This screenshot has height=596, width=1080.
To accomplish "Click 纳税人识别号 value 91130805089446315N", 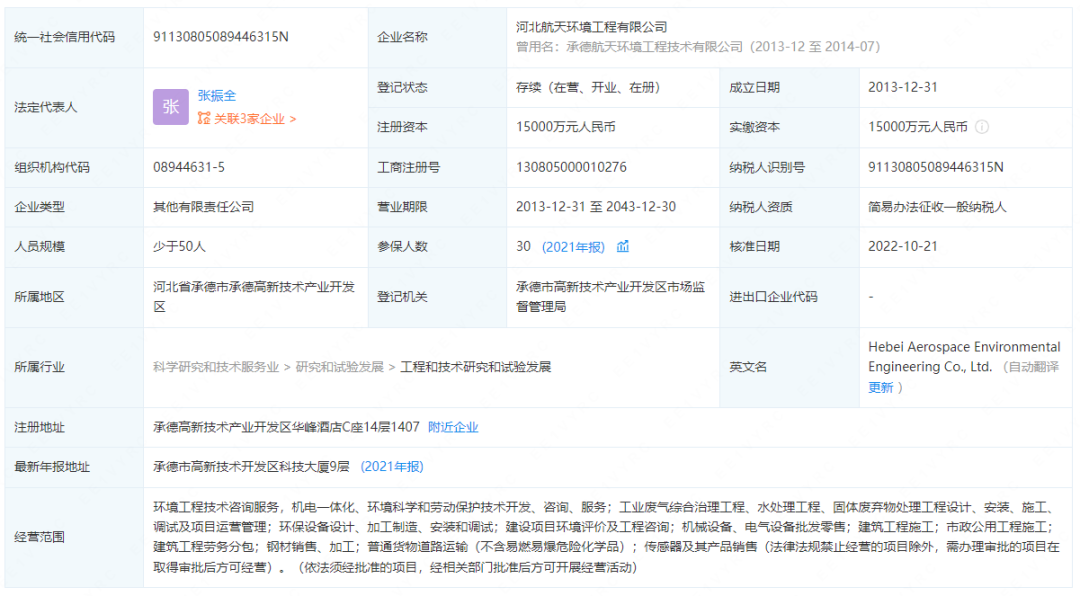I will [935, 167].
